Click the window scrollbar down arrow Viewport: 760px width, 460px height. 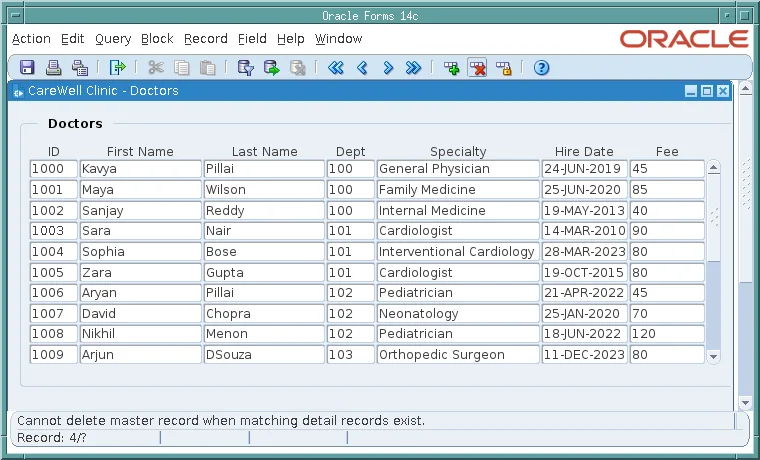tap(745, 402)
